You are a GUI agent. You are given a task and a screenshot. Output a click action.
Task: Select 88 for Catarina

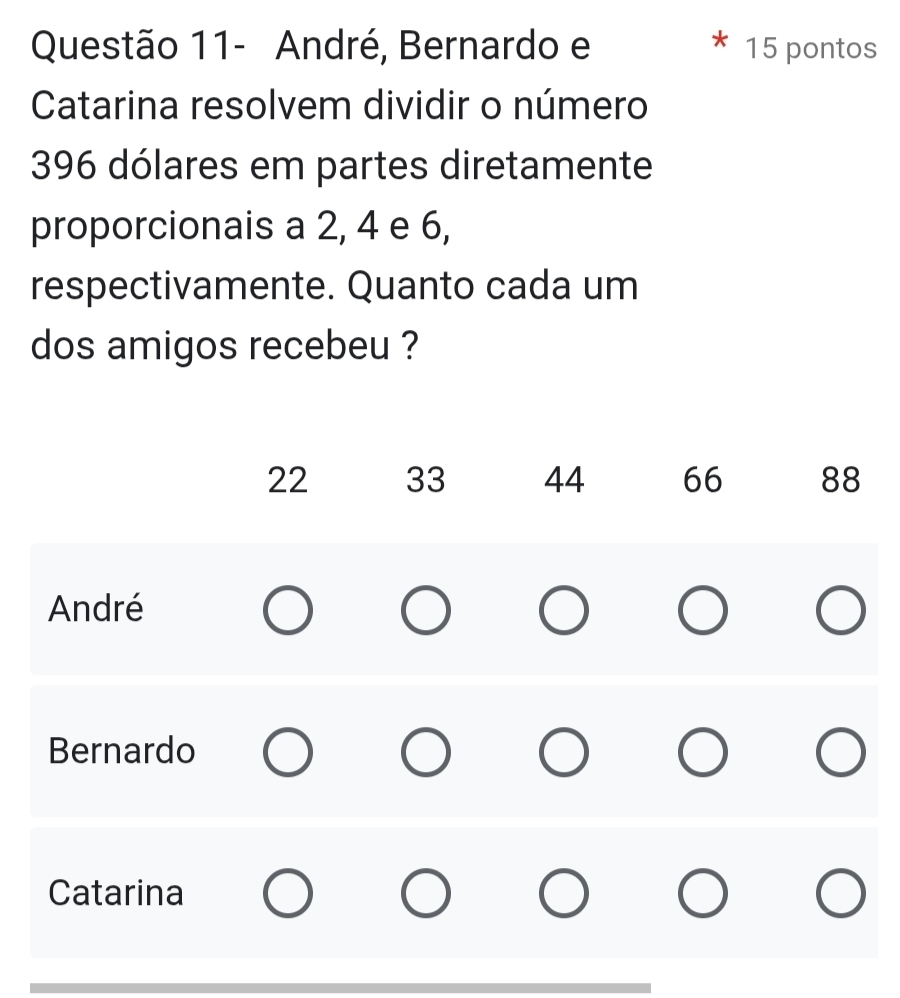pyautogui.click(x=840, y=895)
